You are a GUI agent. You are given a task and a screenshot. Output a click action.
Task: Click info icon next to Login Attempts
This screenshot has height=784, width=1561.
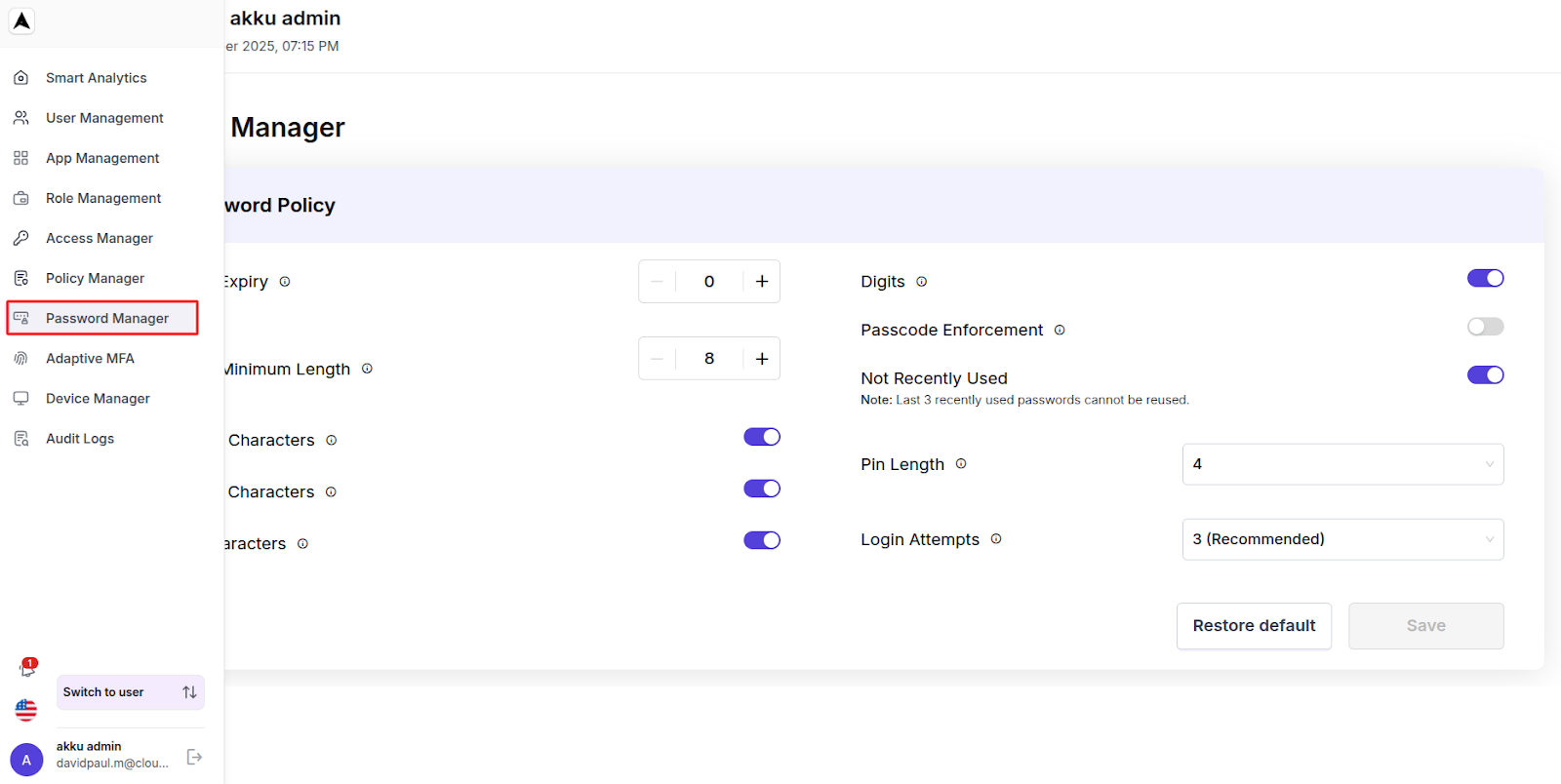(996, 539)
